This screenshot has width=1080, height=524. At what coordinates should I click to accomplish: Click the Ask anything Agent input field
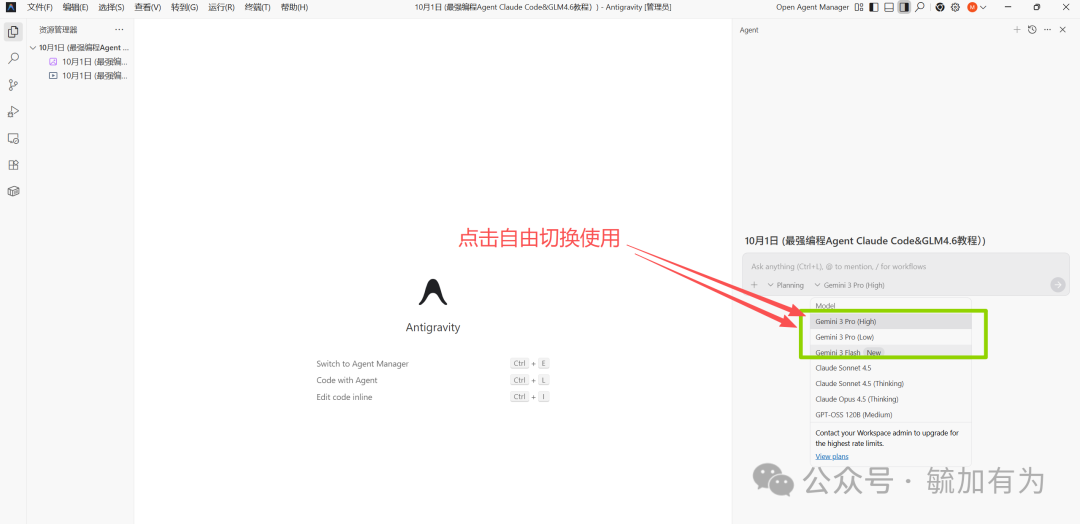(x=906, y=266)
